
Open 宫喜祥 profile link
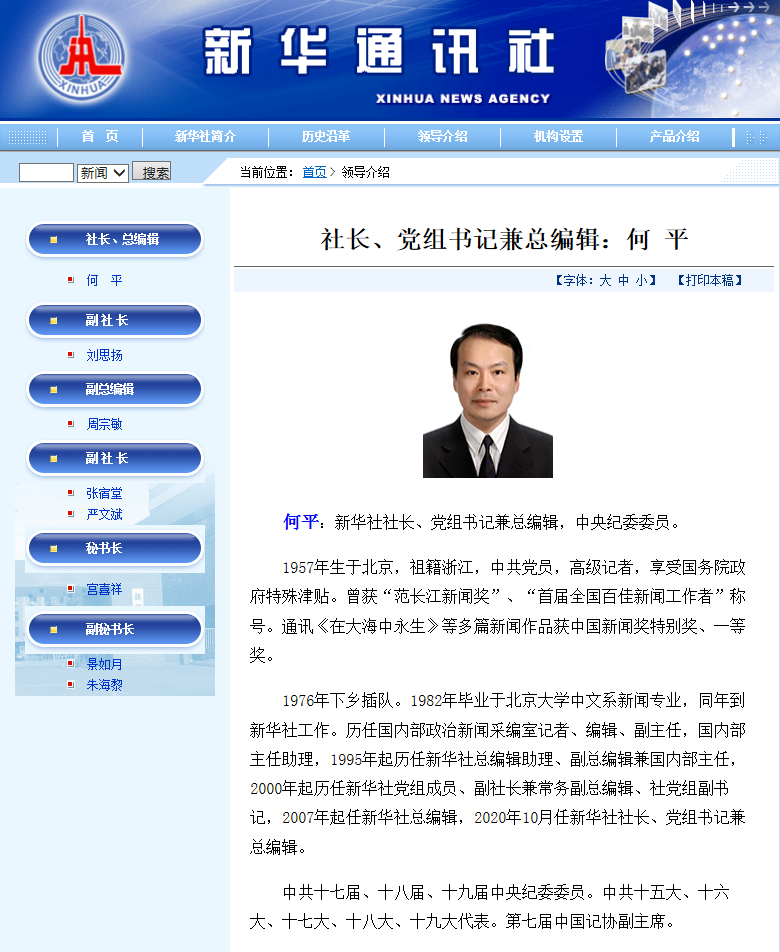(104, 589)
